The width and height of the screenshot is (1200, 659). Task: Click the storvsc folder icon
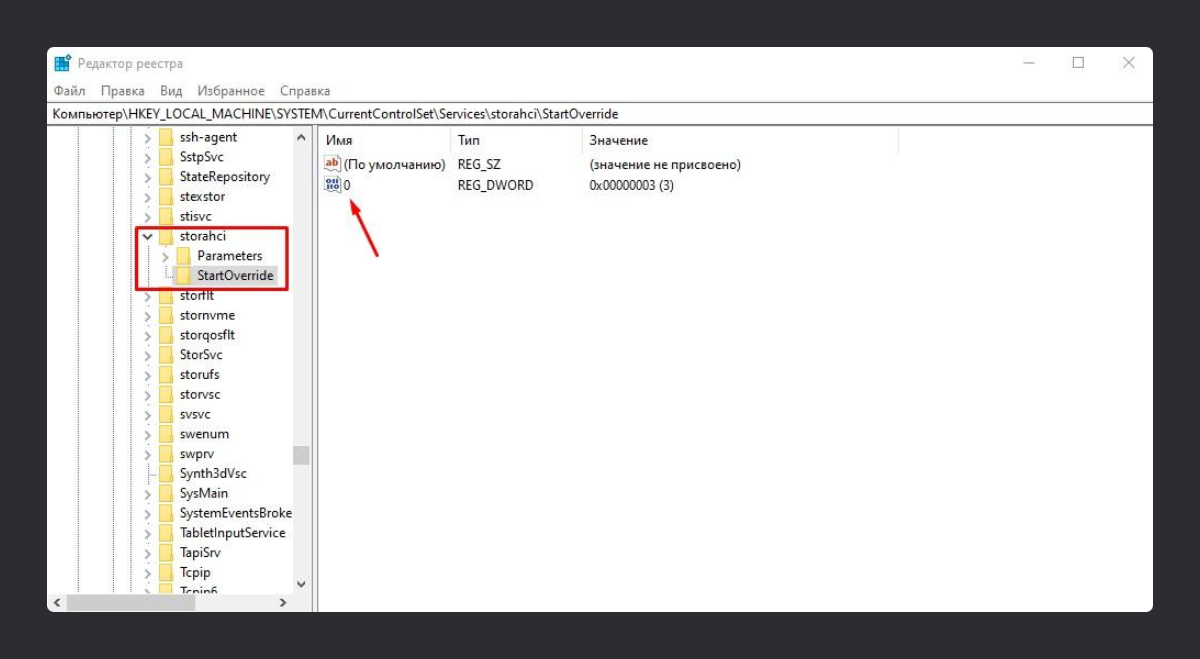click(x=166, y=394)
